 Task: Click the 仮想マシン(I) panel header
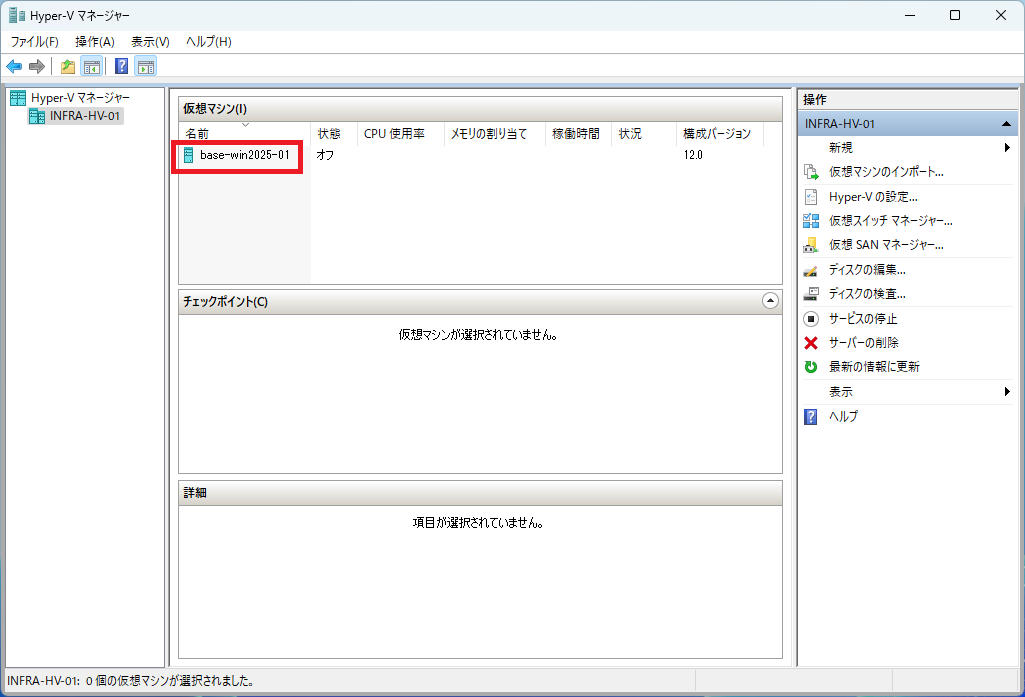pyautogui.click(x=480, y=109)
